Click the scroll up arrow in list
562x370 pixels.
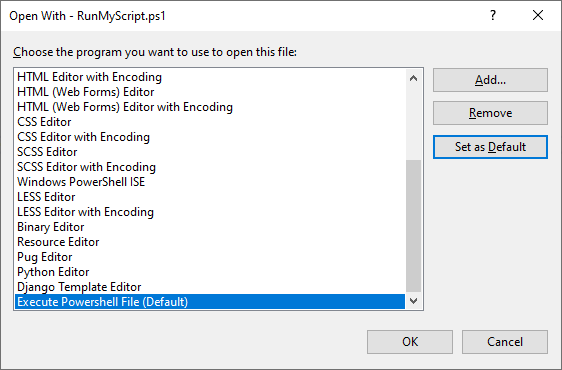click(413, 78)
